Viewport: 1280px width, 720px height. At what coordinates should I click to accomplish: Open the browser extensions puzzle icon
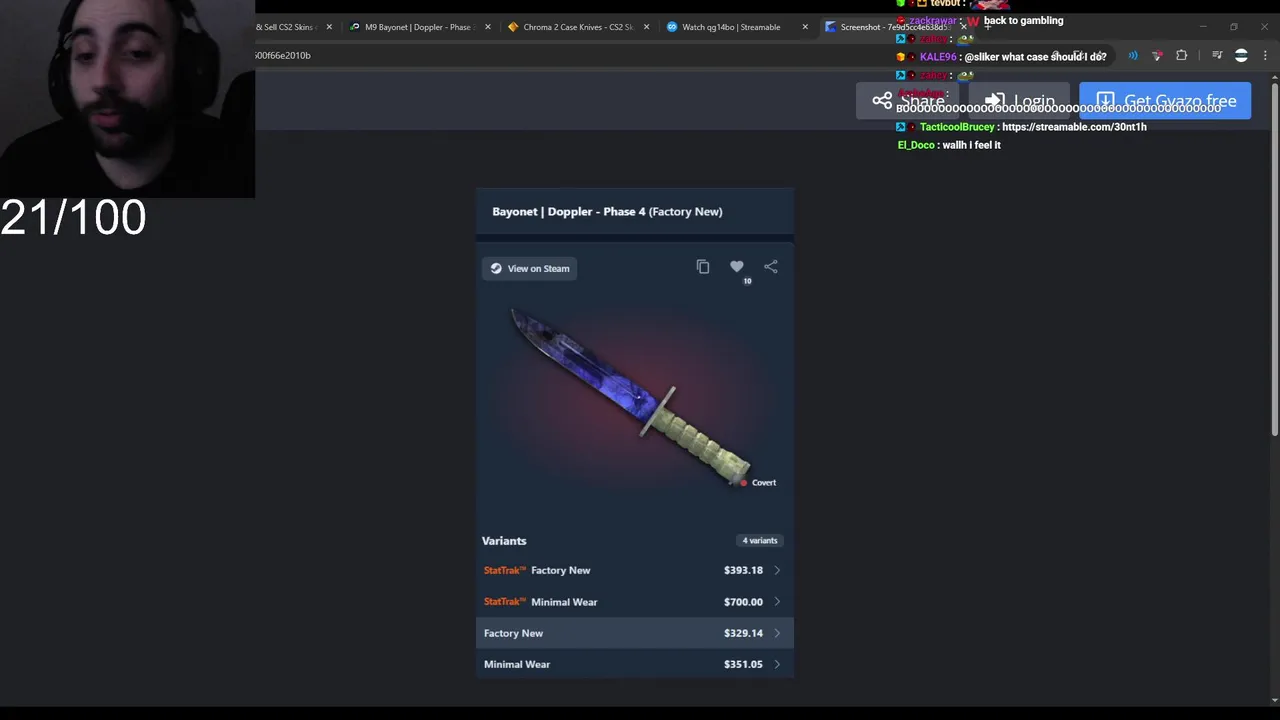tap(1182, 56)
